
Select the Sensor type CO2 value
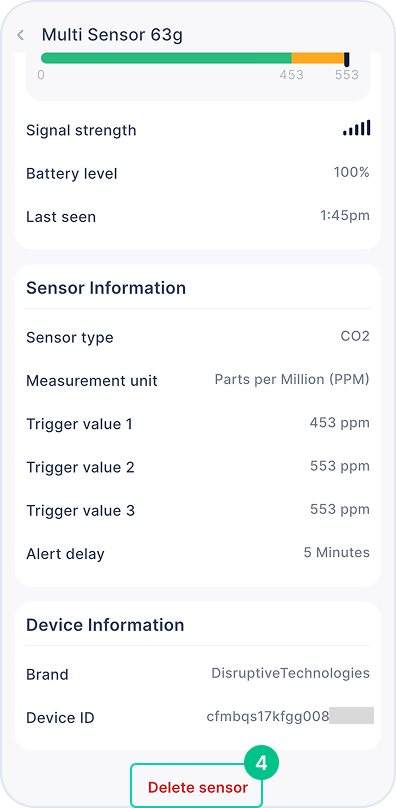pyautogui.click(x=355, y=336)
